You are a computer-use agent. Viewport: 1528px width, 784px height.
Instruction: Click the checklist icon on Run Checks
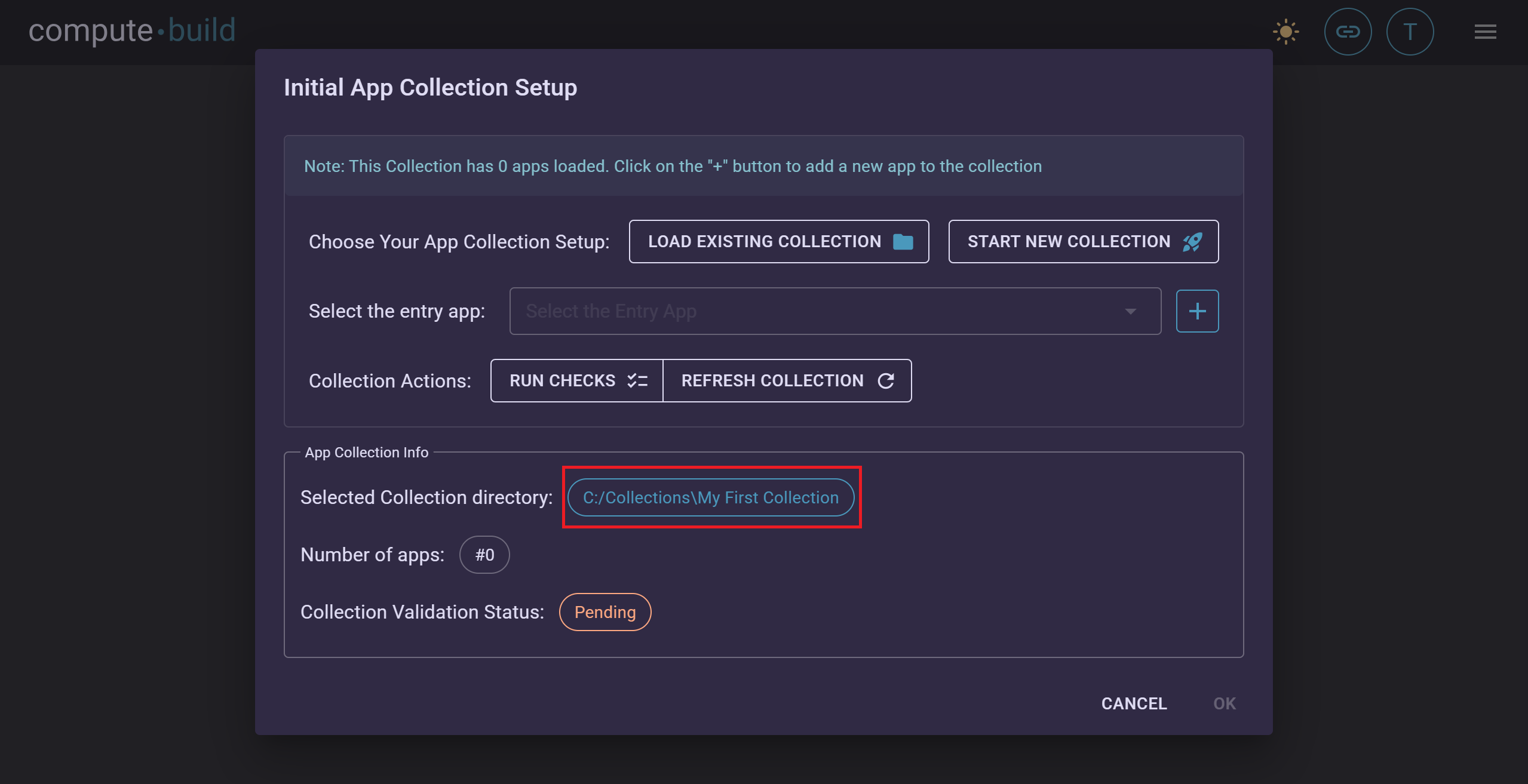pos(637,380)
